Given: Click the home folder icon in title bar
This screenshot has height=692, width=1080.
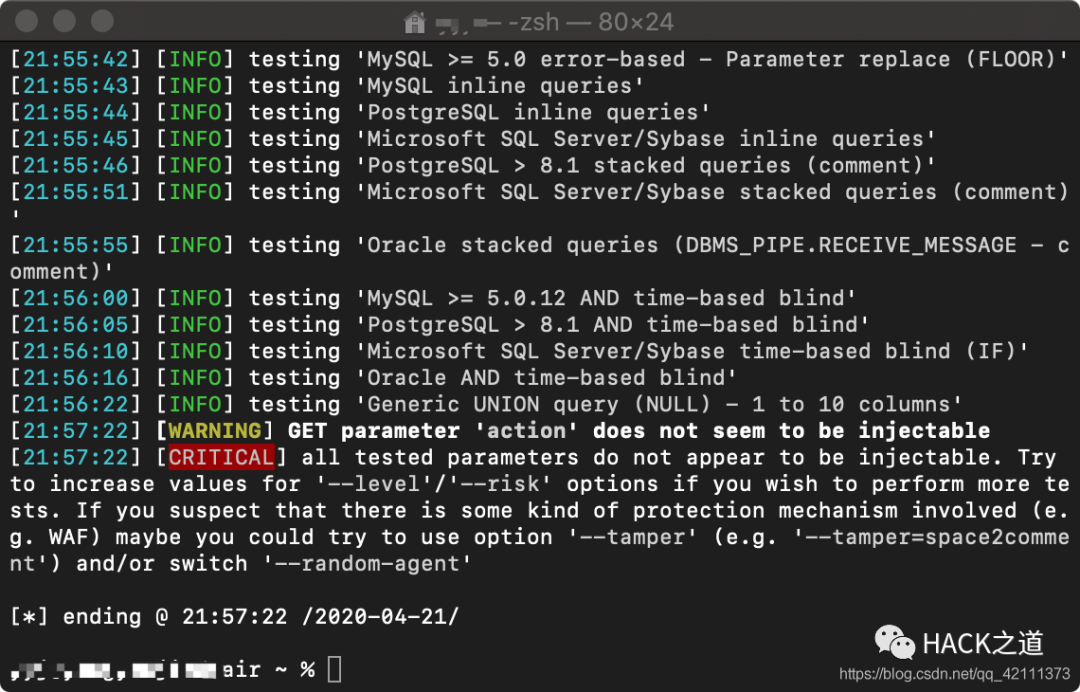Looking at the screenshot, I should click(415, 22).
